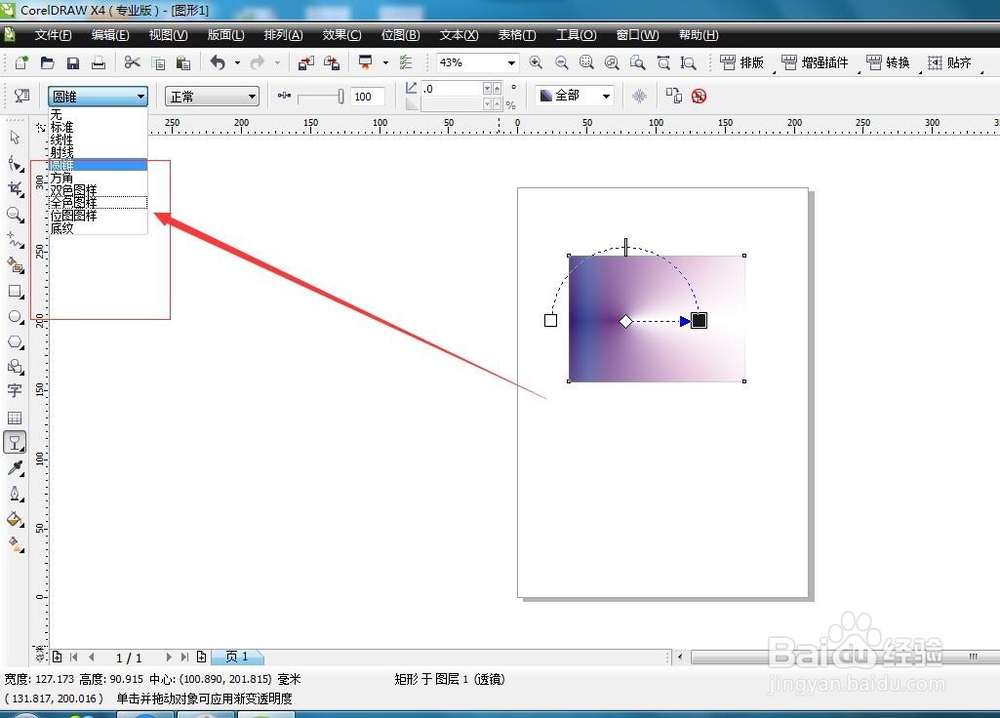Click the Export icon
The height and width of the screenshot is (718, 1000).
[x=332, y=62]
